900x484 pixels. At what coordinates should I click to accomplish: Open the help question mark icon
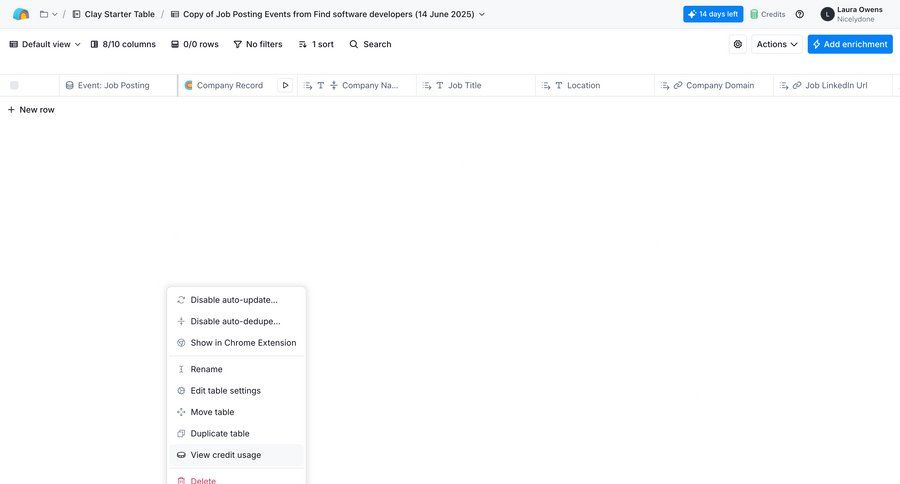pyautogui.click(x=800, y=14)
